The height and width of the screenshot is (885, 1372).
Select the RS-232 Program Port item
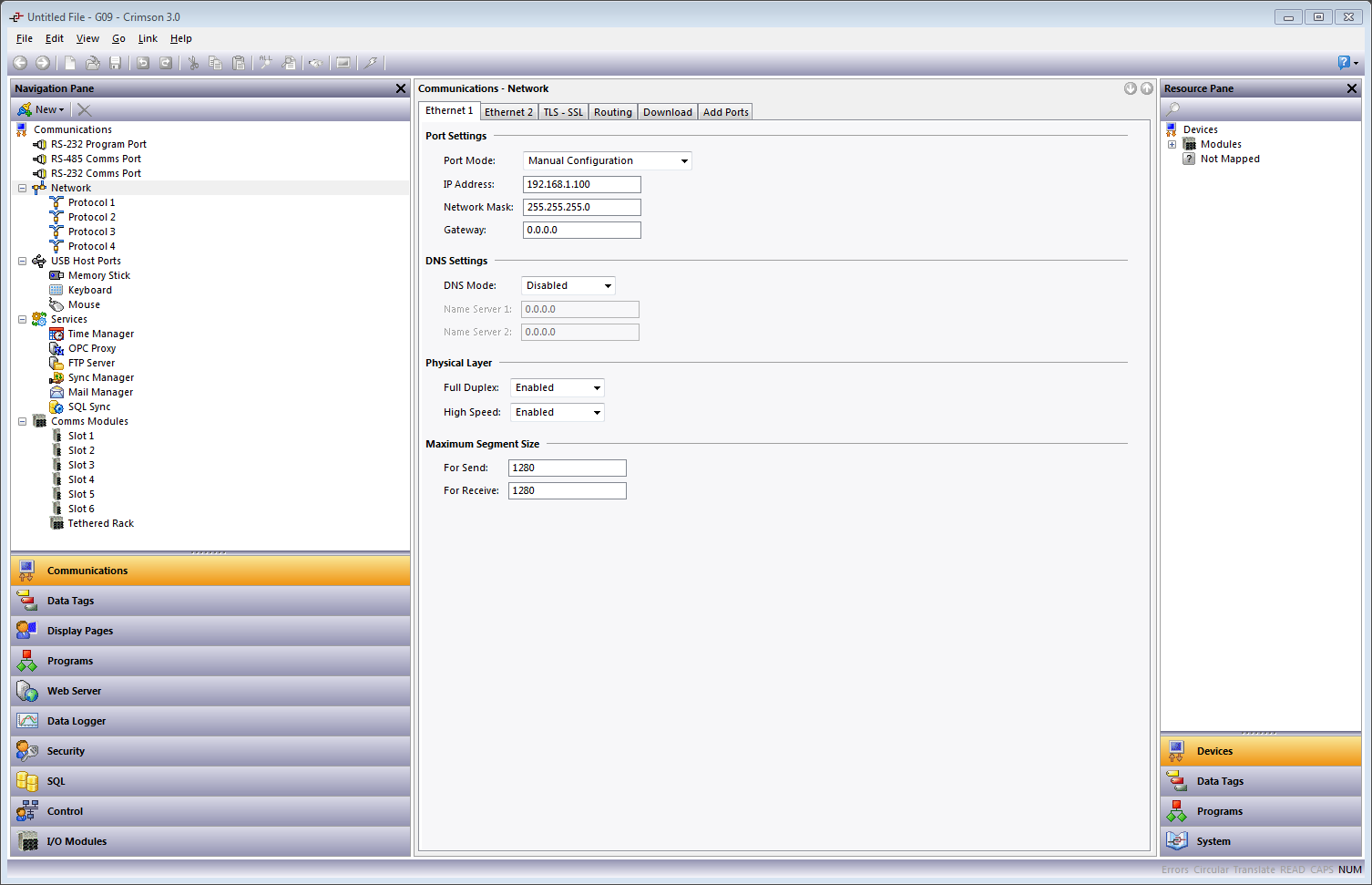point(98,144)
